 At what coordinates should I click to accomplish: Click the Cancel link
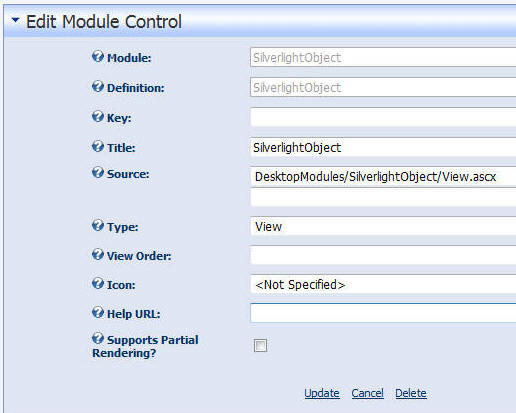pos(367,393)
